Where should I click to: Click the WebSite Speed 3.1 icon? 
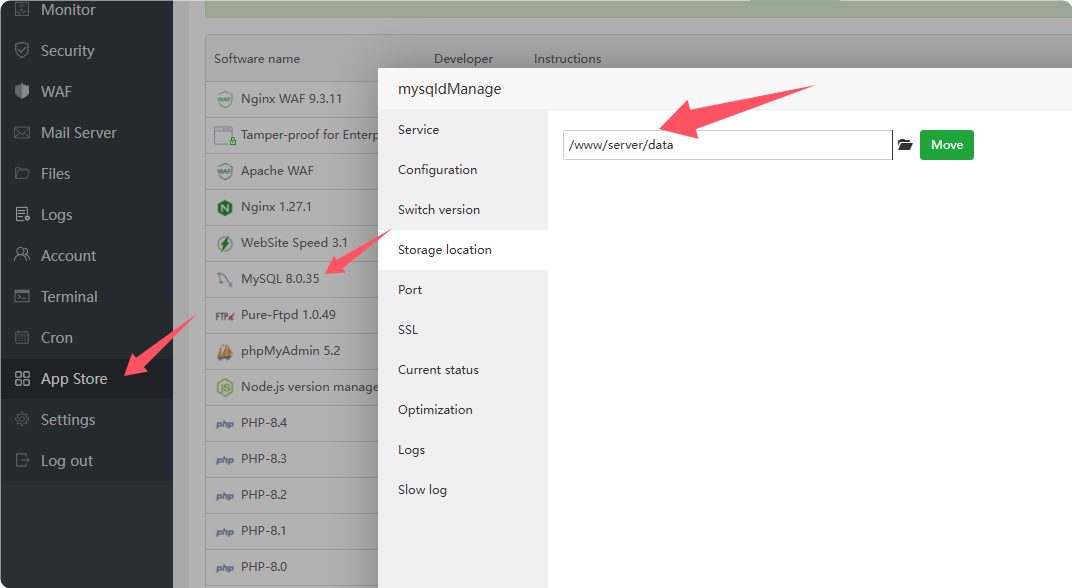[225, 243]
